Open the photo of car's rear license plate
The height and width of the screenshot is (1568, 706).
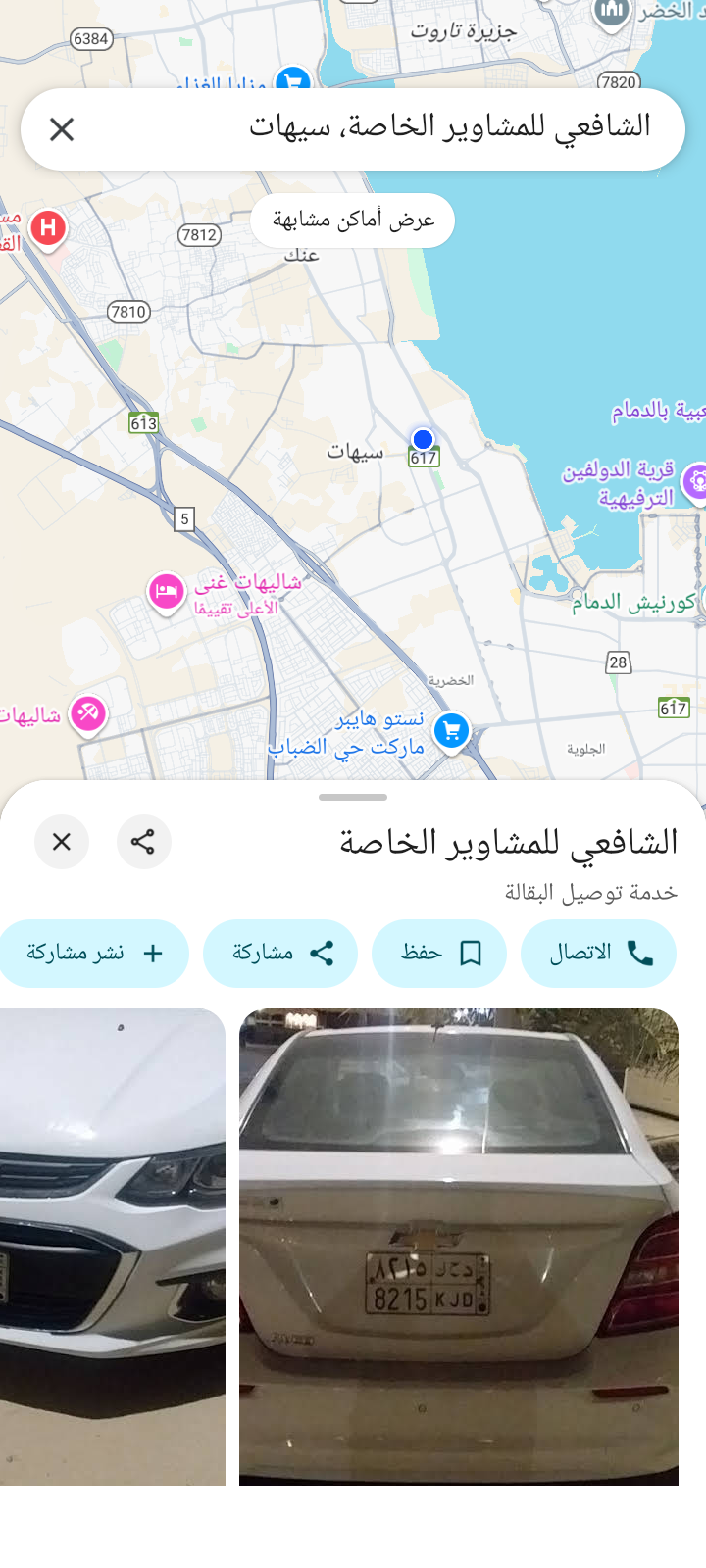[x=459, y=1247]
